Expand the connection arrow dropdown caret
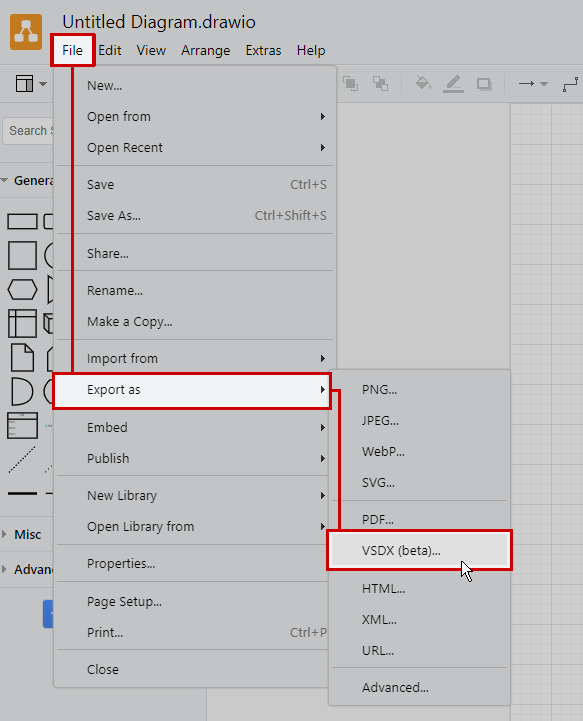The image size is (583, 721). (544, 84)
